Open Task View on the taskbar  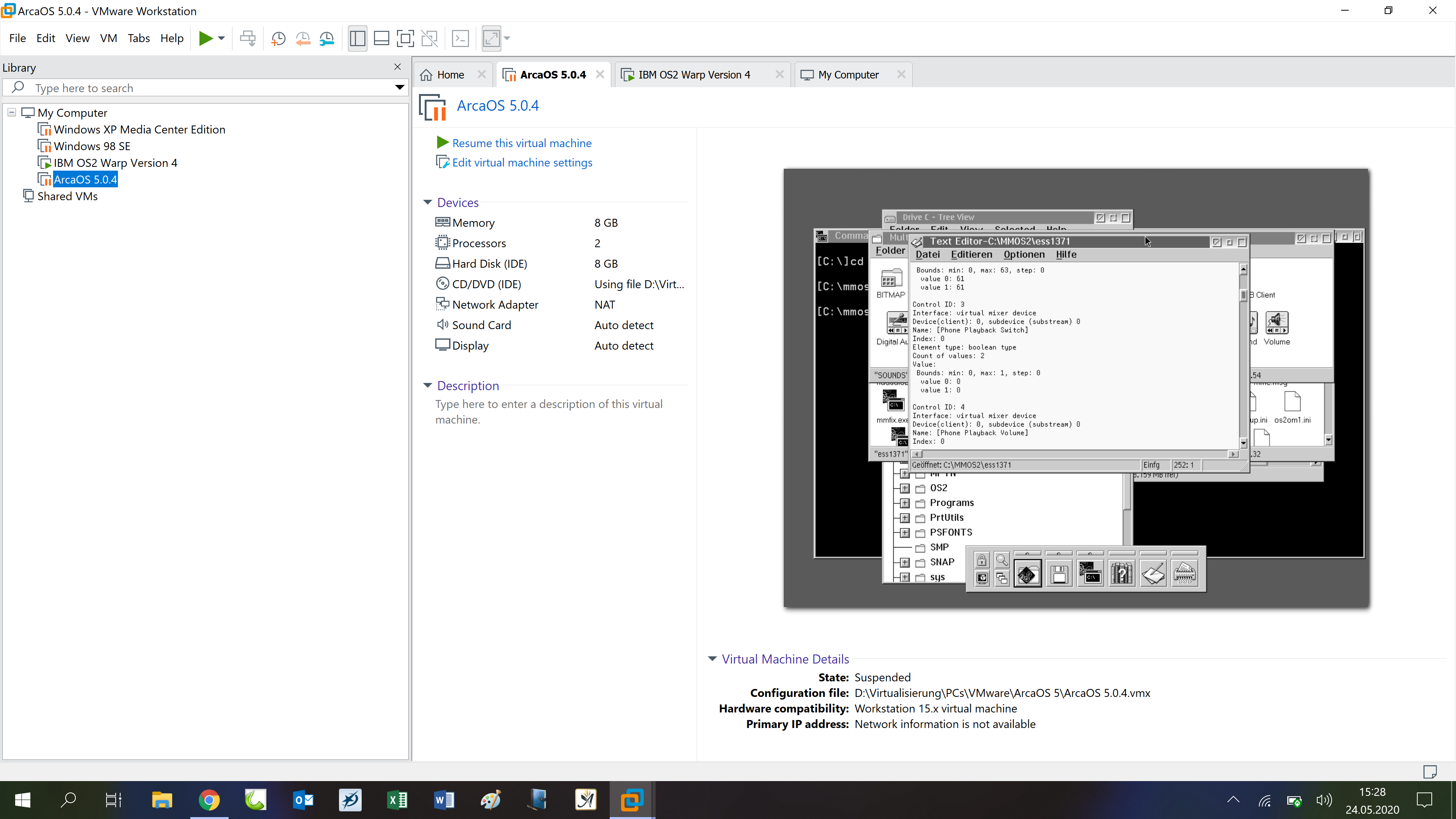coord(114,800)
